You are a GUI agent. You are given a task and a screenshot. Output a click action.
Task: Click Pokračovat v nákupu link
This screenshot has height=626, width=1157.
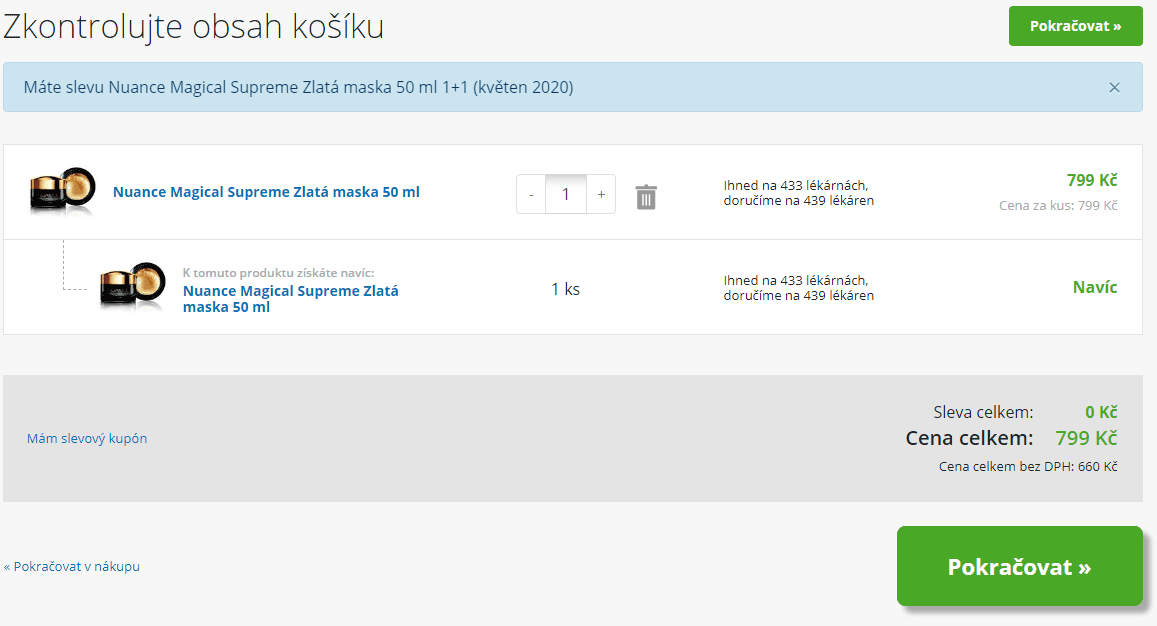click(72, 566)
